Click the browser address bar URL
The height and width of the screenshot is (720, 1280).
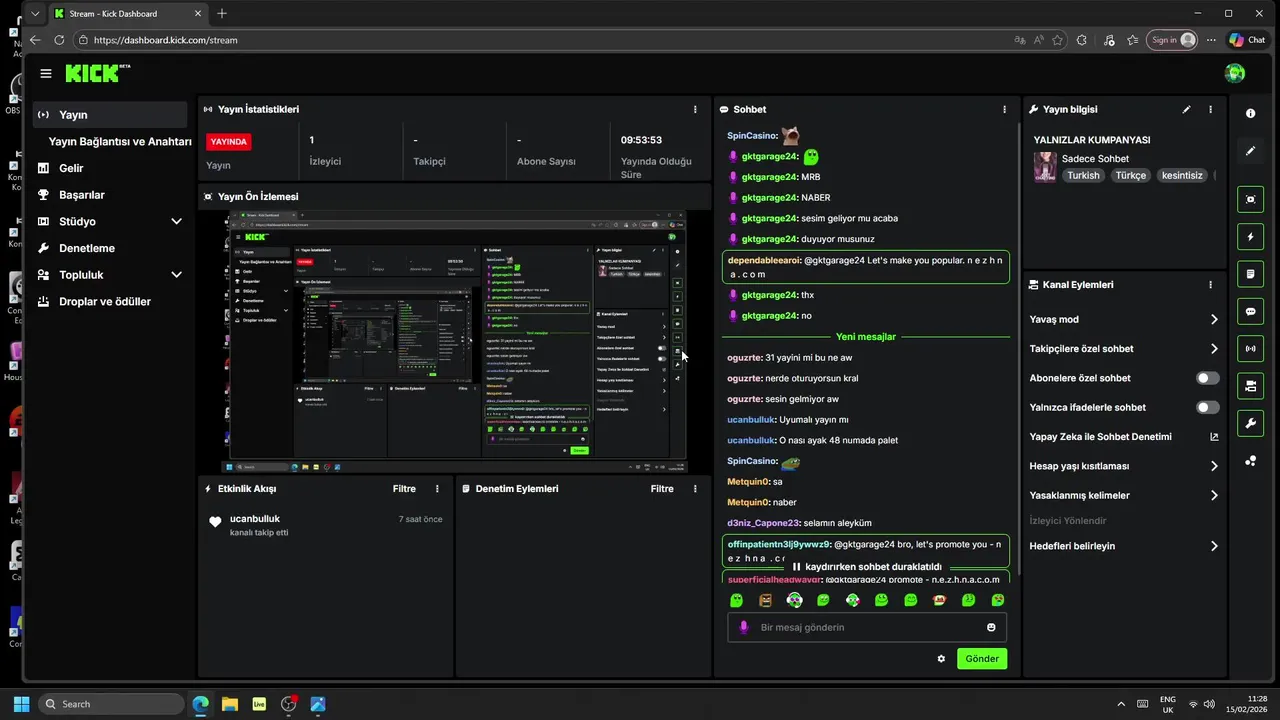(165, 40)
